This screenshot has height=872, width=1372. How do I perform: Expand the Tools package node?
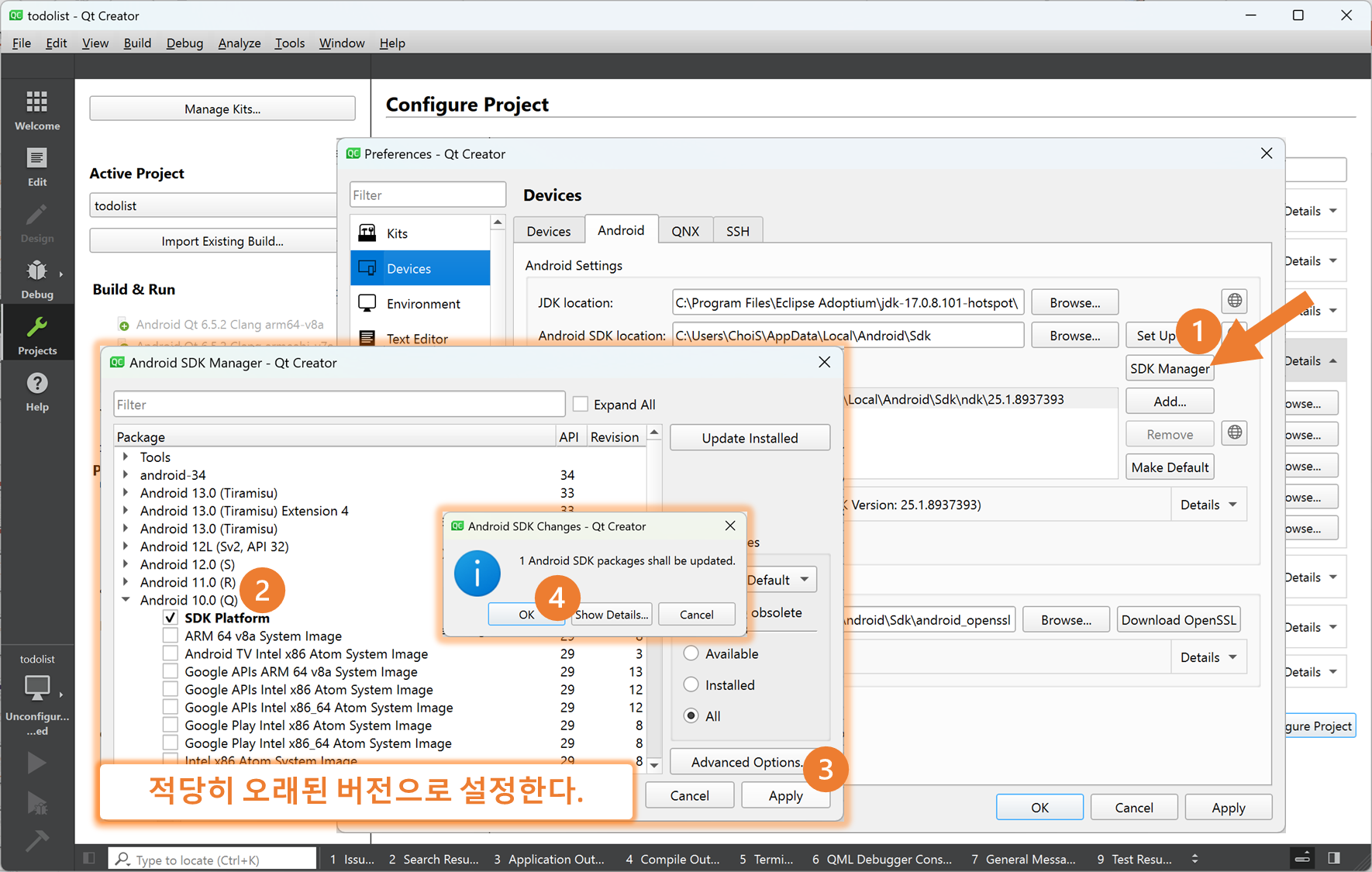(x=126, y=457)
